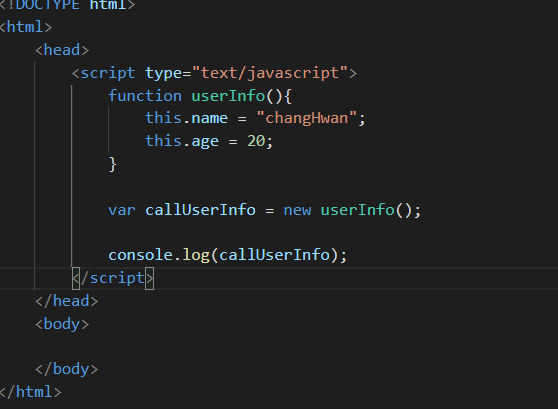Screen dimensions: 558x409
Task: Click the opening body tag
Action: pyautogui.click(x=62, y=324)
